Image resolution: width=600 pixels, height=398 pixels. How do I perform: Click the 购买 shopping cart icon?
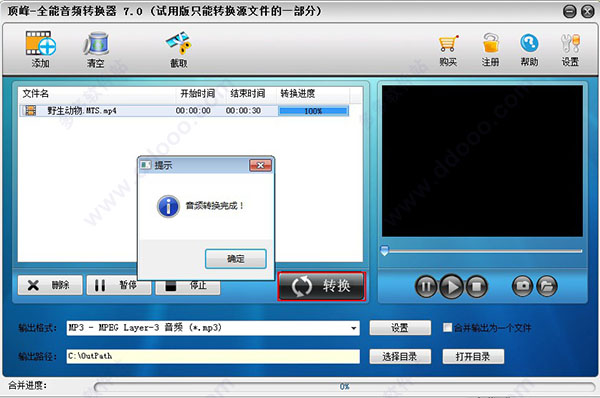tap(448, 50)
